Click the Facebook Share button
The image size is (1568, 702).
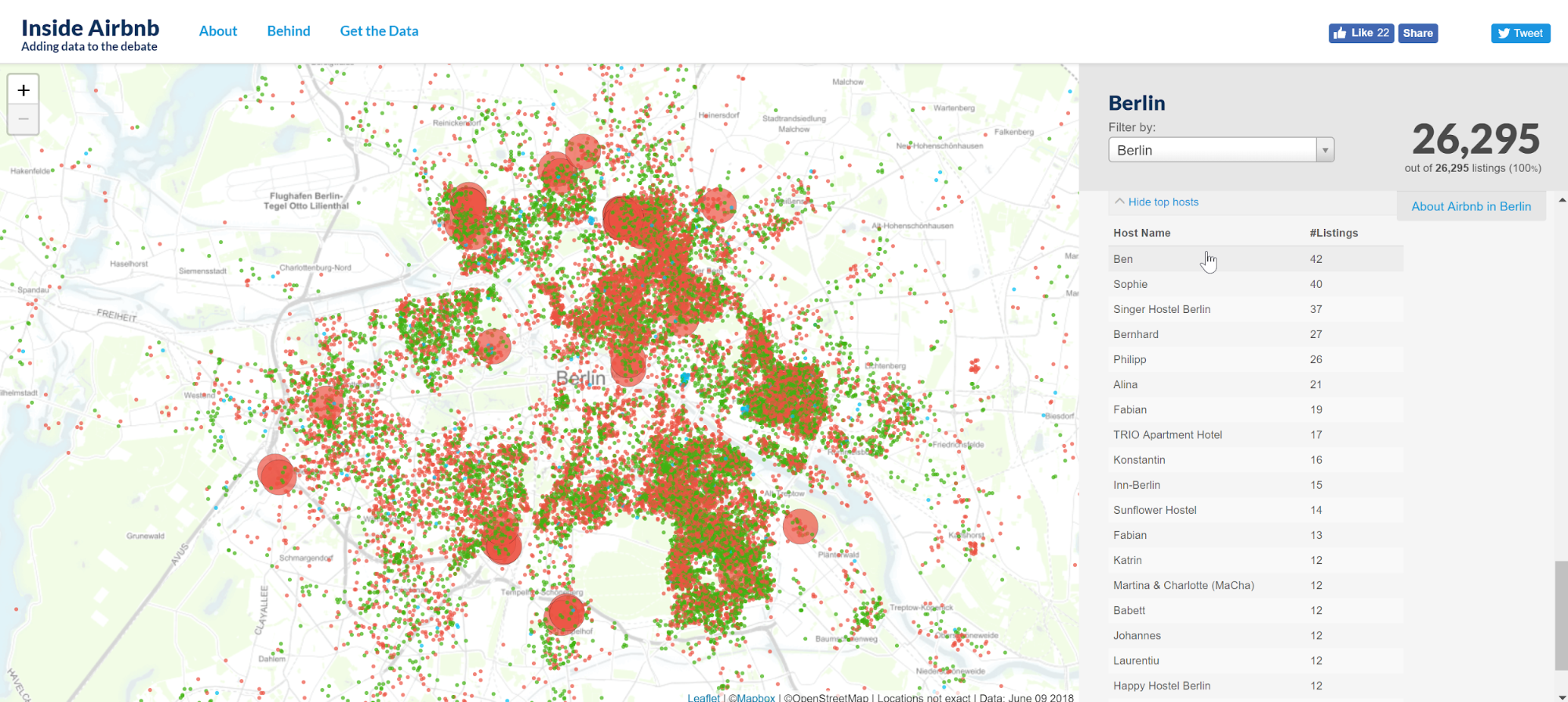click(1417, 33)
